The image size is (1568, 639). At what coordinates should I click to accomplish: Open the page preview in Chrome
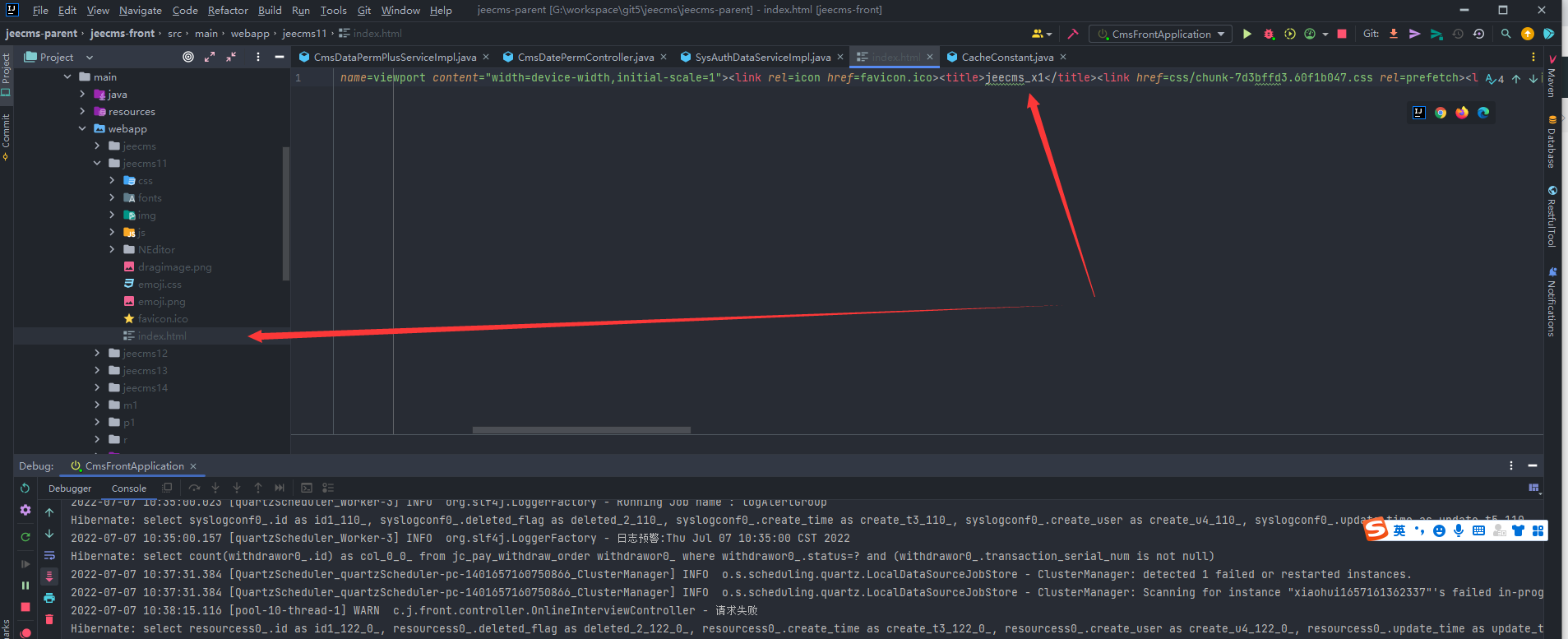(1441, 113)
